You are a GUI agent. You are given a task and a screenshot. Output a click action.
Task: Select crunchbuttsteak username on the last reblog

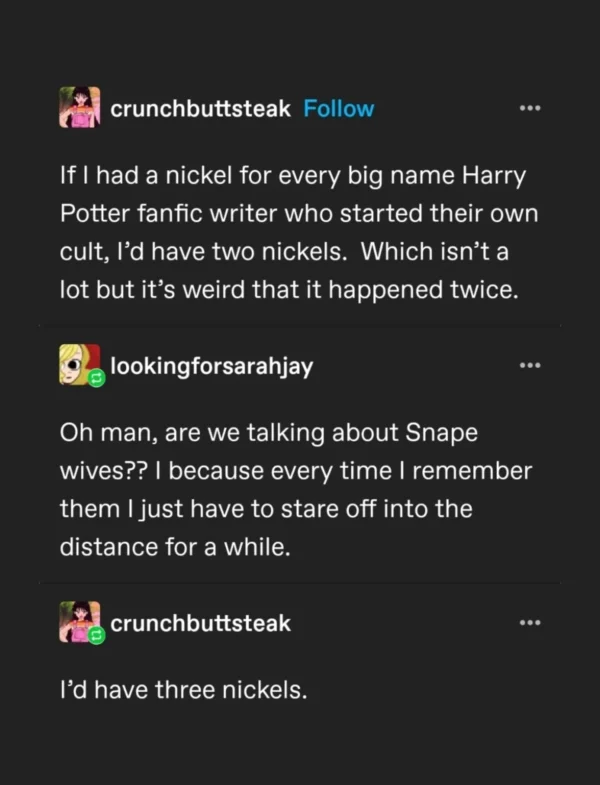point(200,623)
